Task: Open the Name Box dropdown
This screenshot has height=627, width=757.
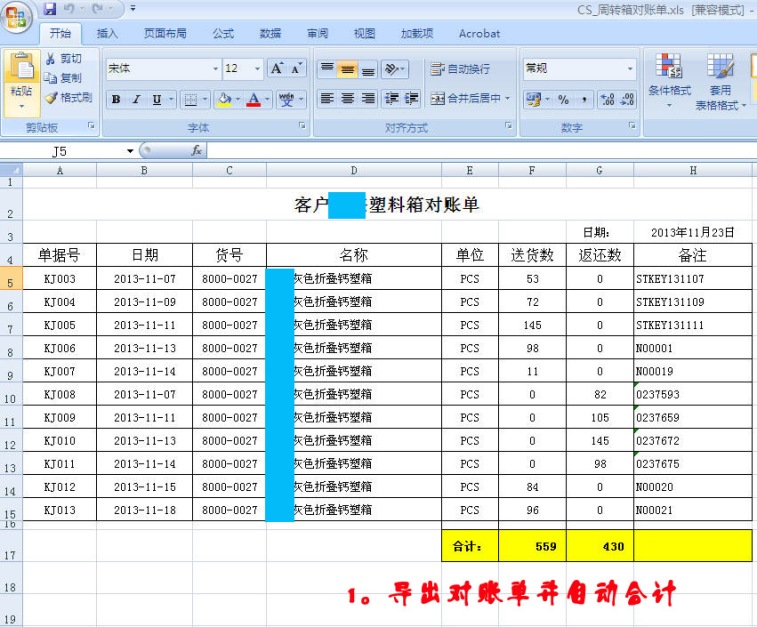Action: 130,151
